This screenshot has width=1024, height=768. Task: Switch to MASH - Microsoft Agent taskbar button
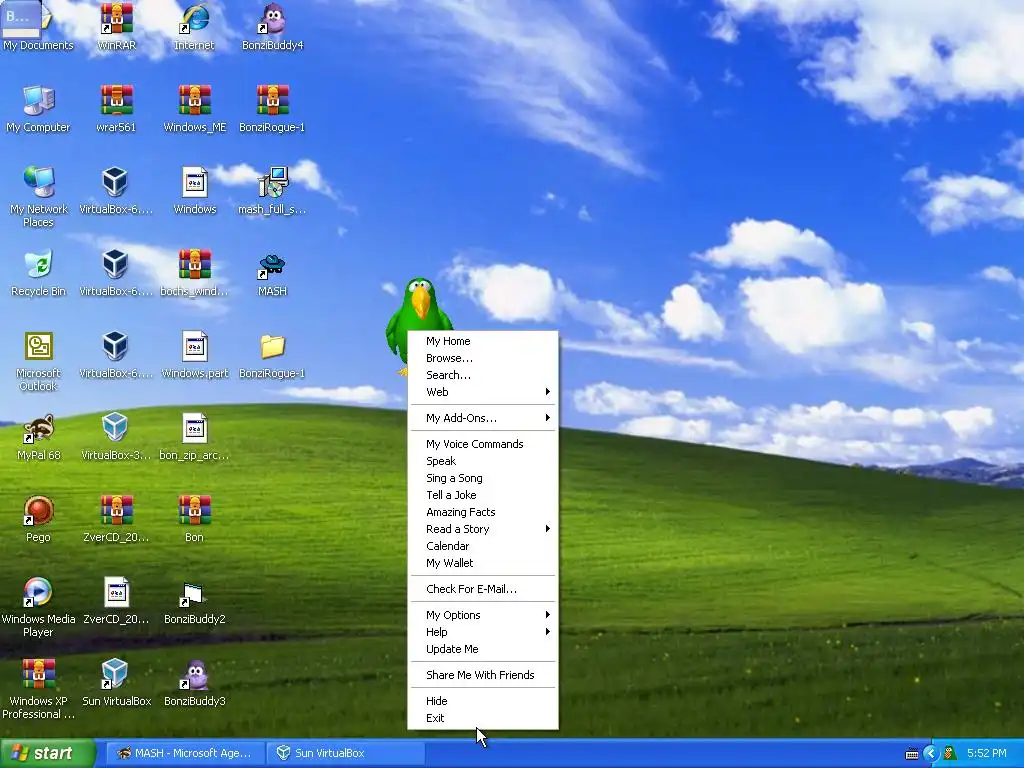click(x=185, y=754)
